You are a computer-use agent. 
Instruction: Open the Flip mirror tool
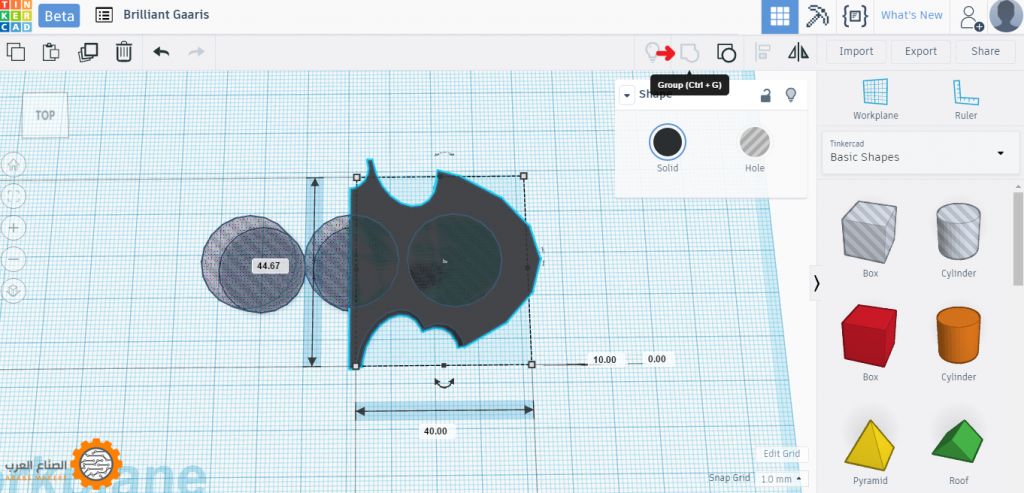[x=798, y=52]
